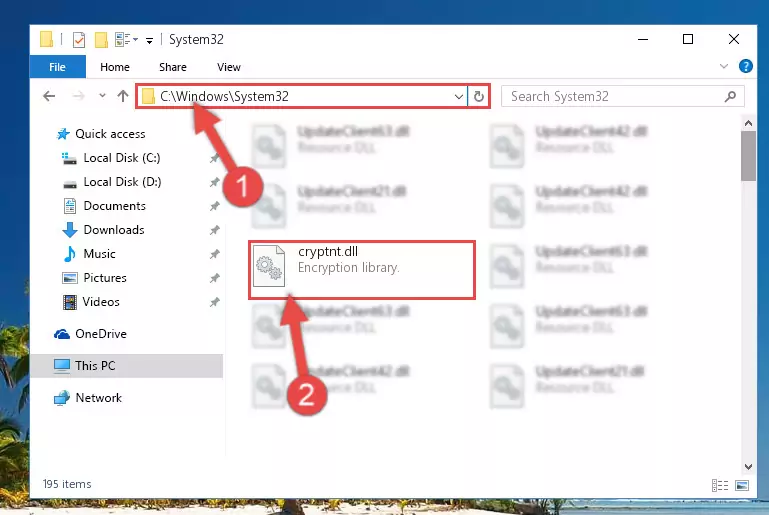
Task: Click the Search System32 field
Action: coord(622,96)
